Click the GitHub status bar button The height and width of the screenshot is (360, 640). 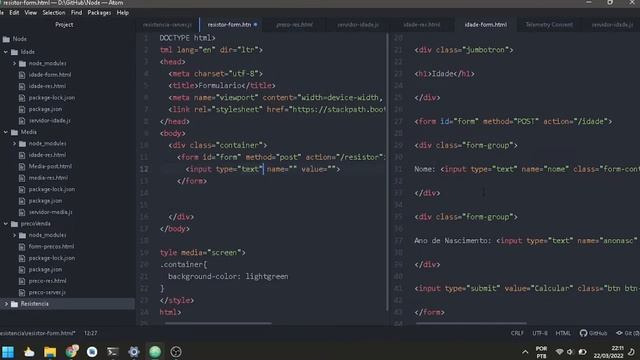click(593, 333)
